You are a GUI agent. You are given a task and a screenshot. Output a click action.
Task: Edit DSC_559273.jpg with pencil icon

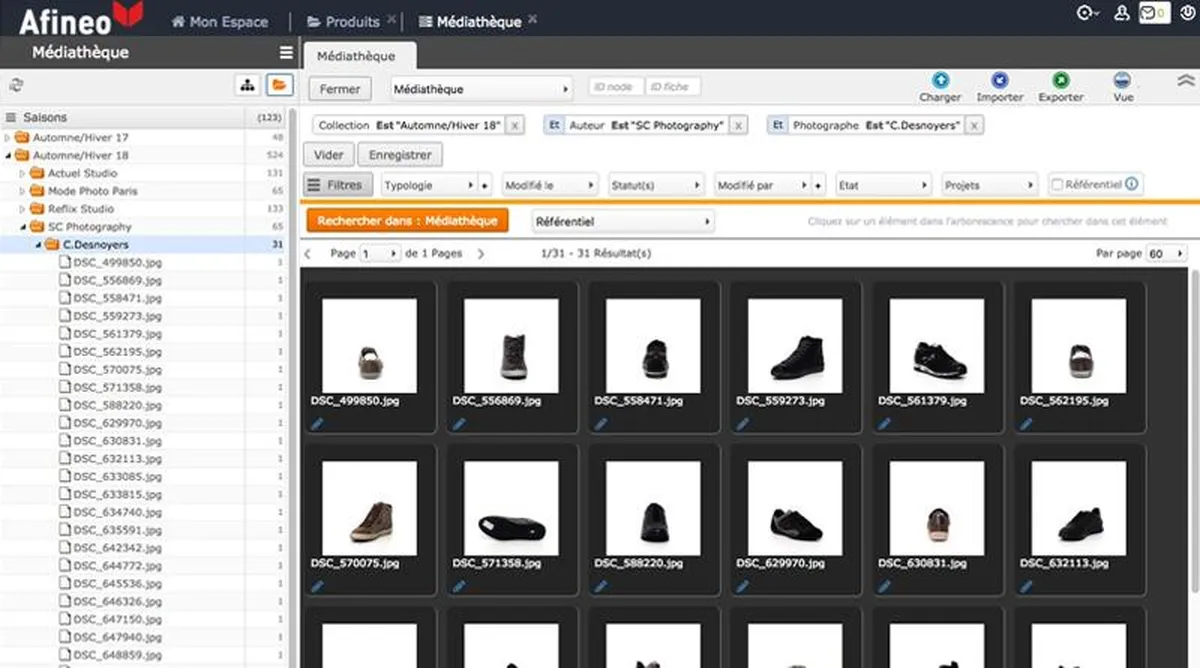tap(743, 424)
